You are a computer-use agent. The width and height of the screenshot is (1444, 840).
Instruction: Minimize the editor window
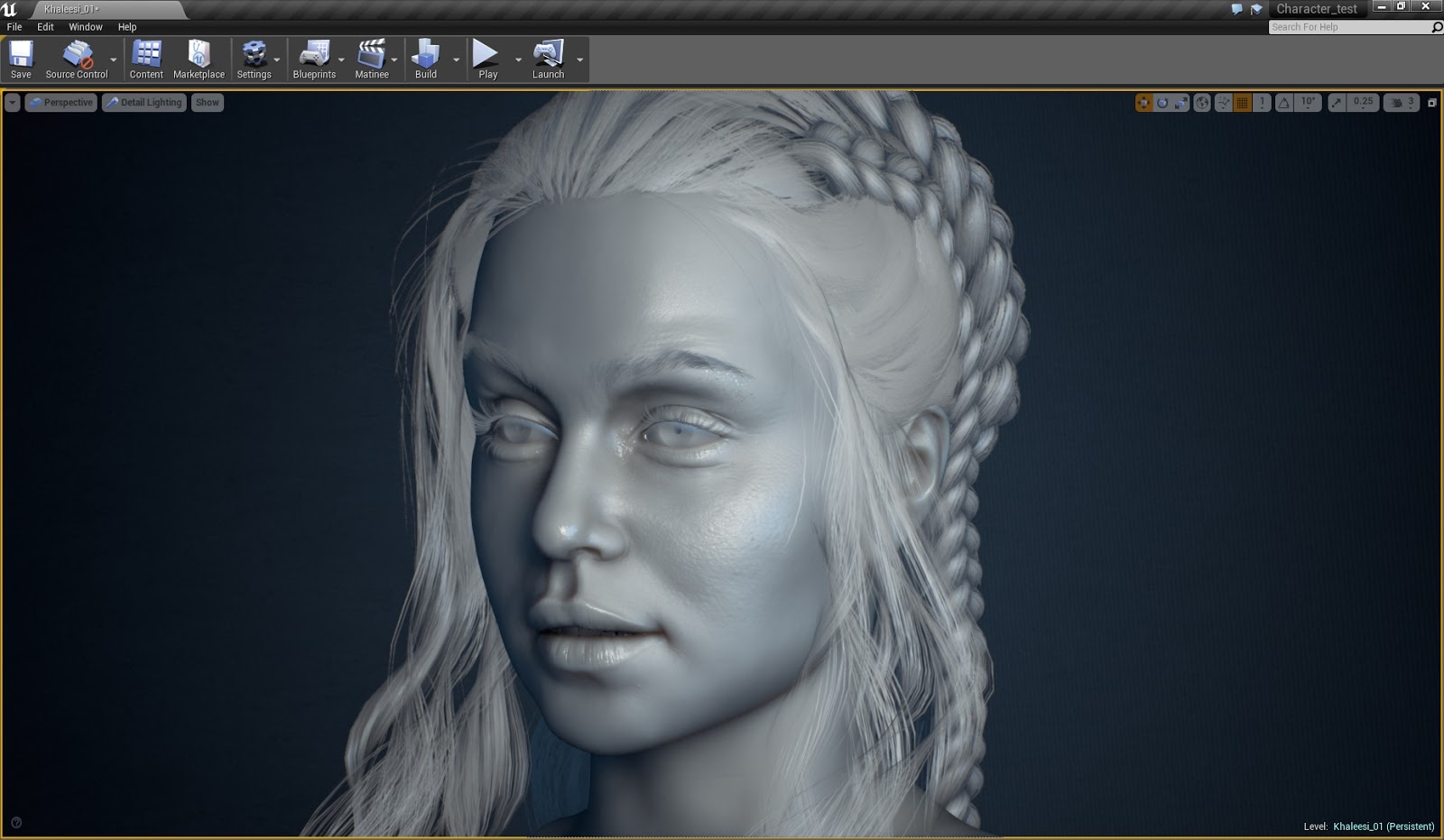[x=1381, y=6]
